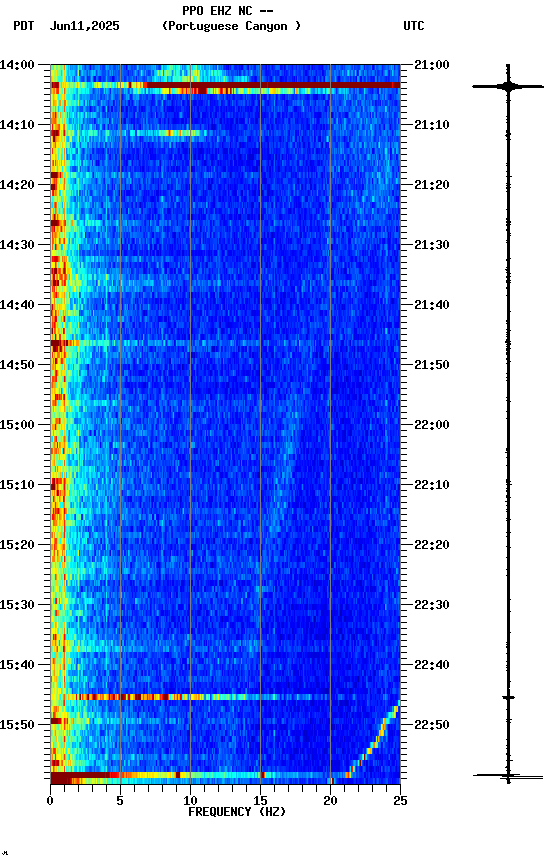
Task: Click the '21:30' UTC time label
Action: tap(432, 245)
